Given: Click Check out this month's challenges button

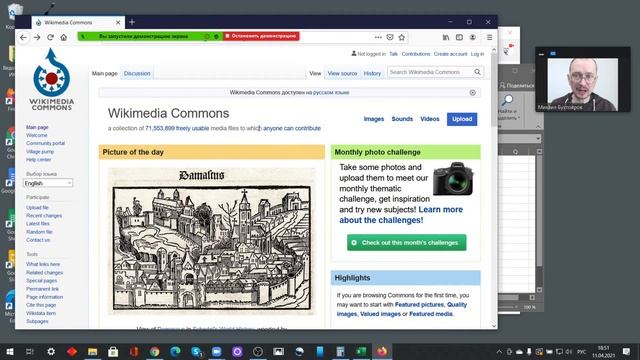Looking at the screenshot, I should tap(407, 242).
